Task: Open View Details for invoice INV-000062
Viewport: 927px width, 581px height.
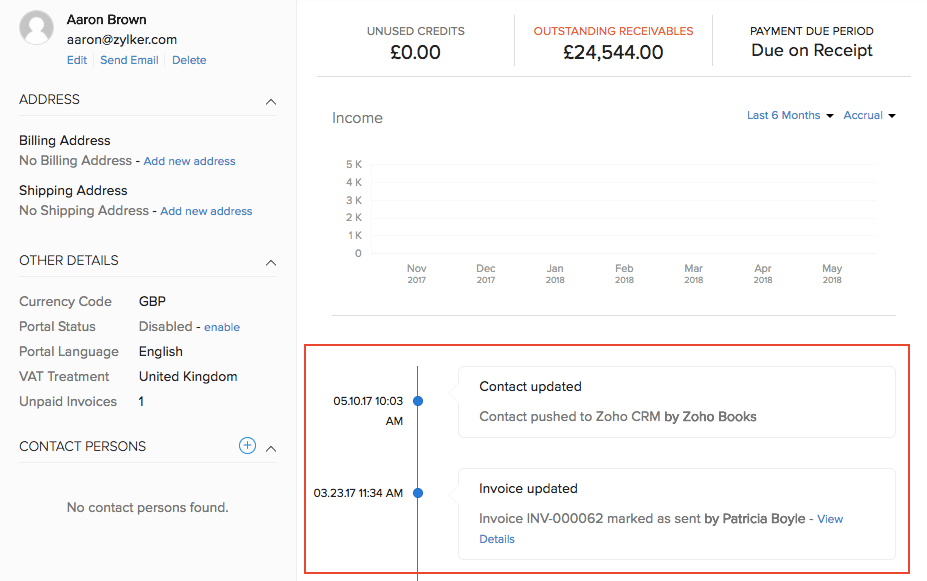Action: pos(829,519)
